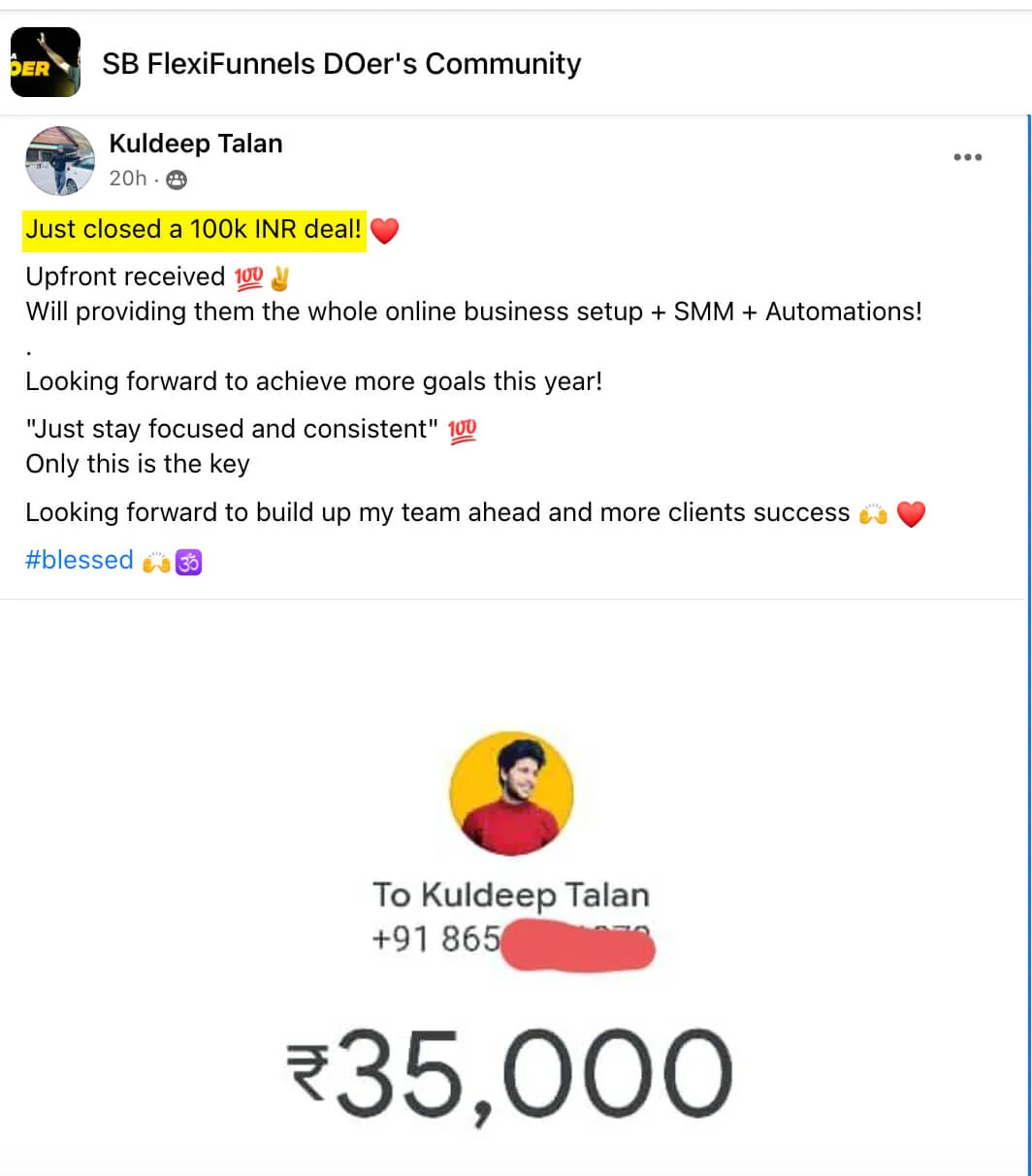Click the 100 emoji after "Upfront received"
Viewport: 1032px width, 1176px height.
tap(249, 278)
